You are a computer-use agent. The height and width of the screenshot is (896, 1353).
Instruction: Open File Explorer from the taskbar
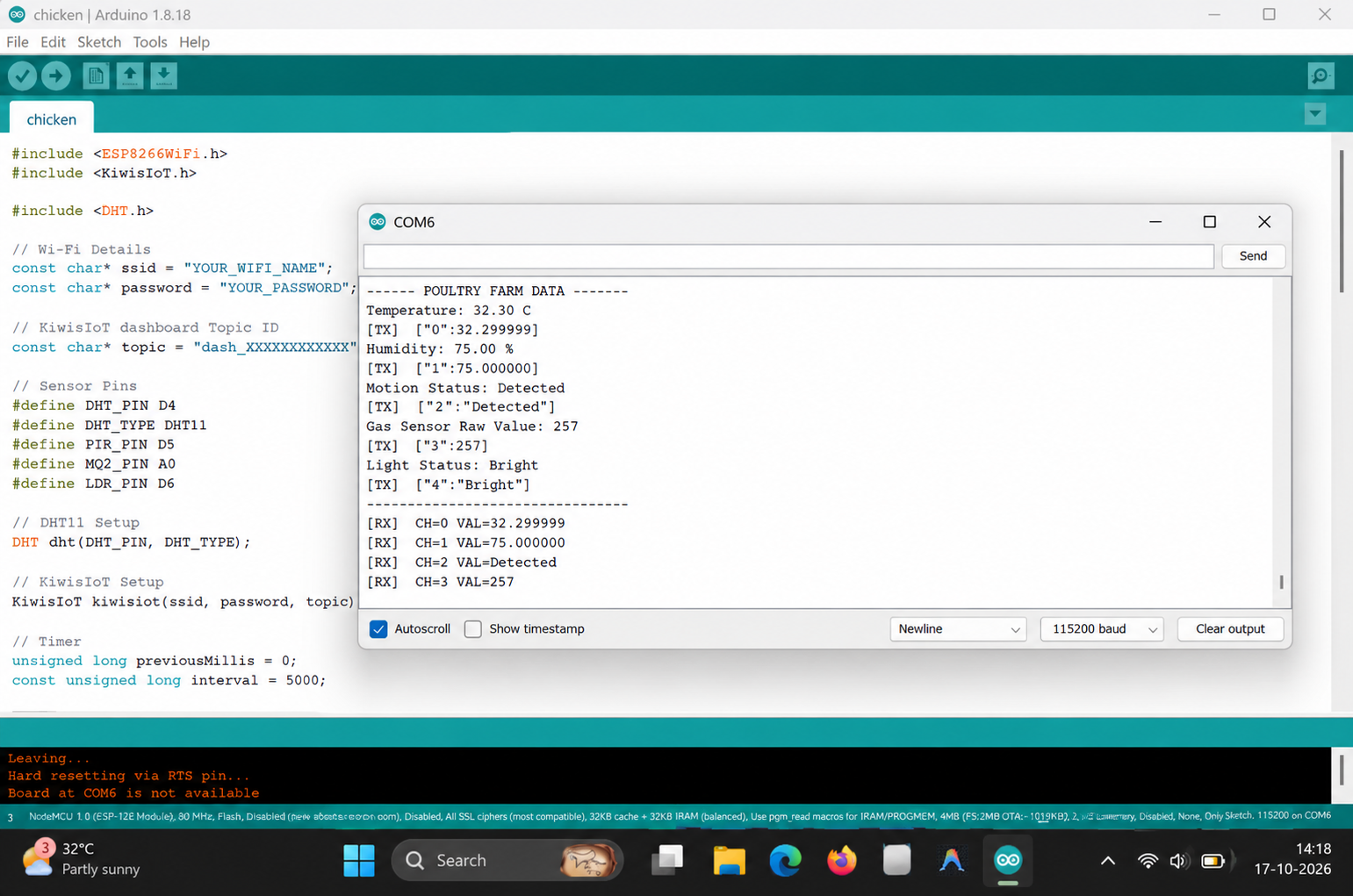tap(729, 861)
